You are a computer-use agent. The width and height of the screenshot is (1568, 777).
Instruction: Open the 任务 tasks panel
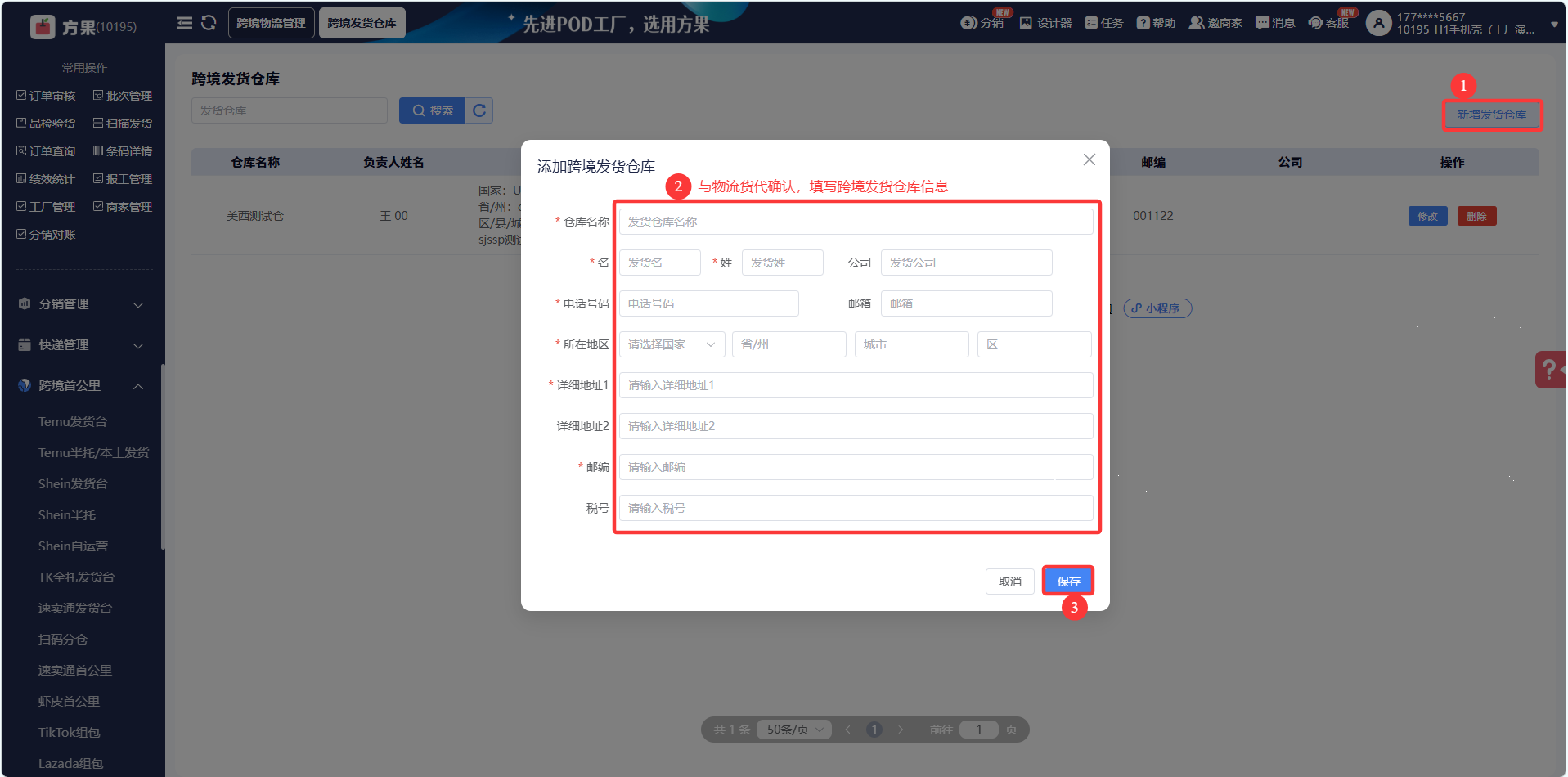coord(1104,23)
